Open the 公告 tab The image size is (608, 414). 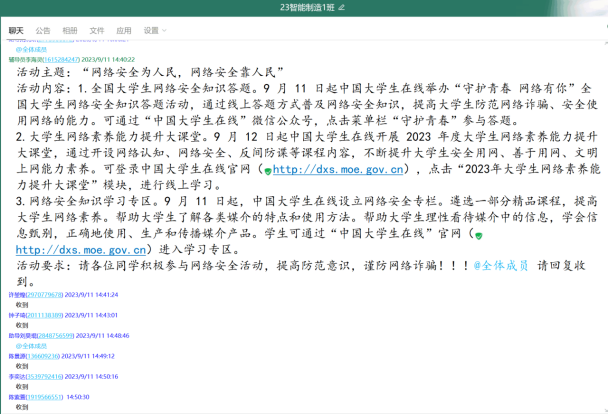(x=43, y=31)
